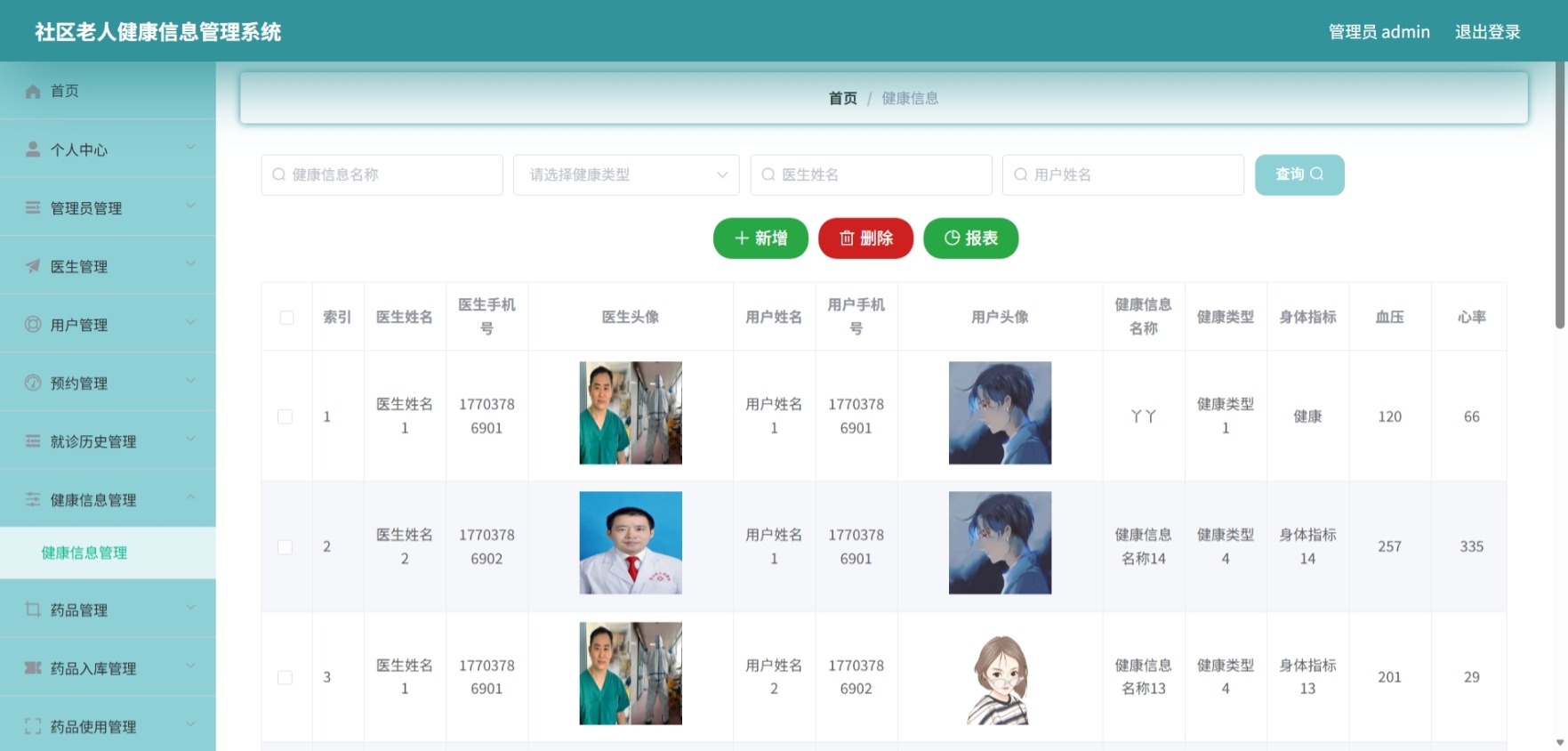Expand 用户管理 using its chevron
The width and height of the screenshot is (1568, 751).
[190, 323]
